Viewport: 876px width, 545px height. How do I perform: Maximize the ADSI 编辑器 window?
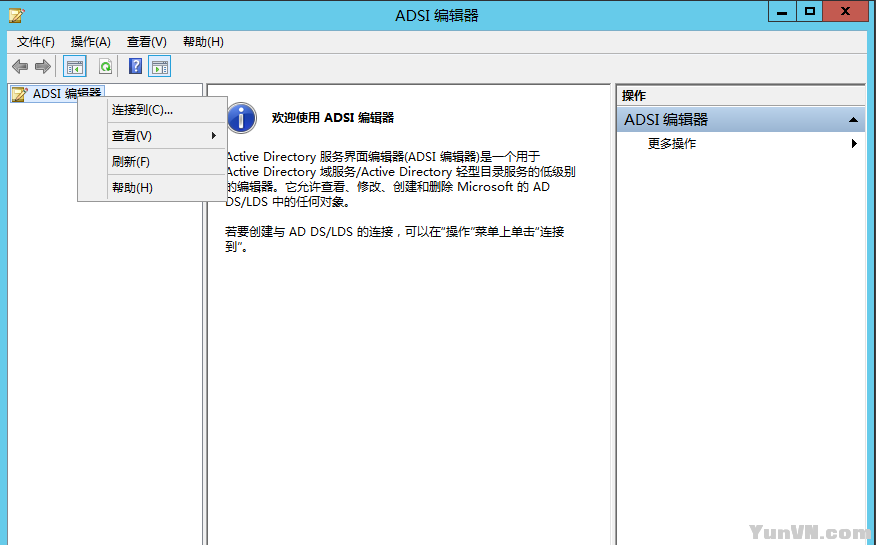click(810, 12)
